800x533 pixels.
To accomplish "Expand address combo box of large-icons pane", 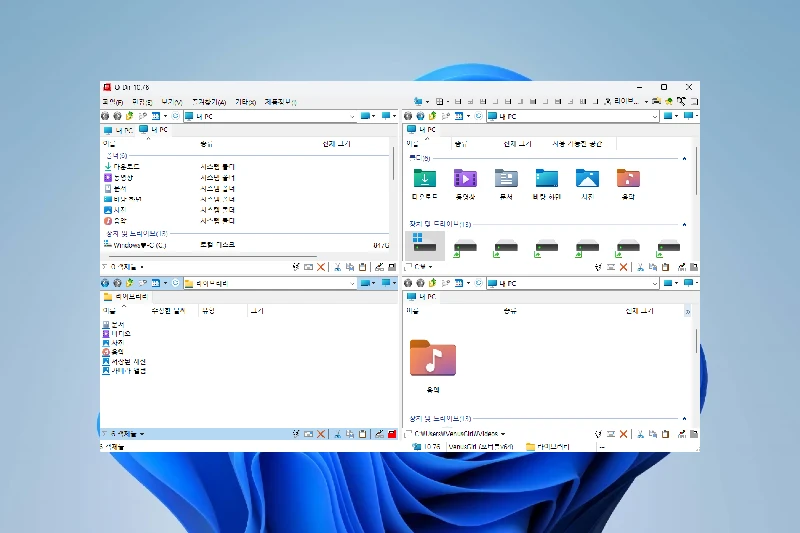I will 655,116.
